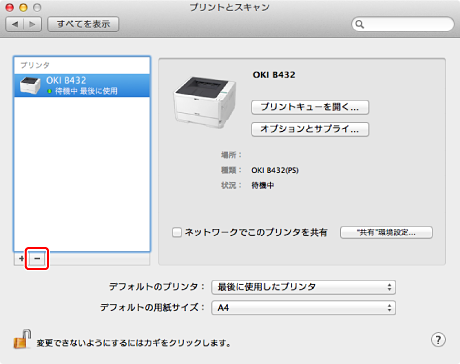The height and width of the screenshot is (364, 460).
Task: Open the default paper size A4 dropdown
Action: click(x=303, y=308)
